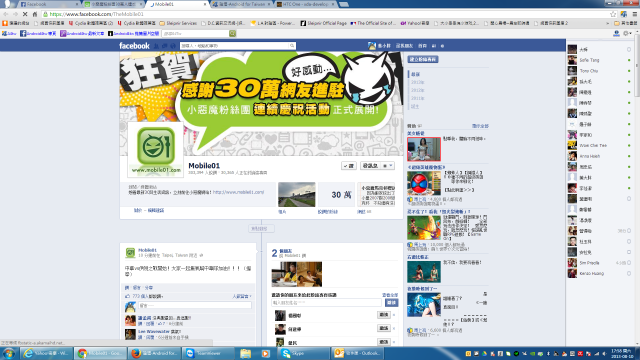Click the browser forward arrow
Viewport: 640px width, 360px height.
tap(16, 14)
